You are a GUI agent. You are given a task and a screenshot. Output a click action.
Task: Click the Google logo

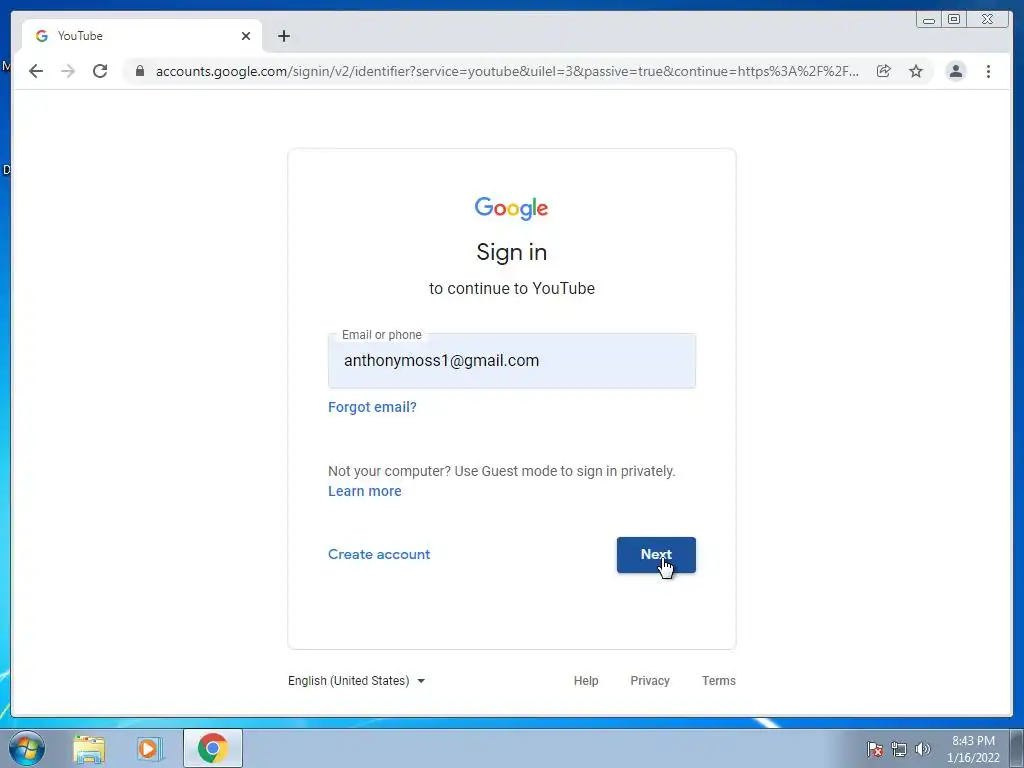pos(511,208)
